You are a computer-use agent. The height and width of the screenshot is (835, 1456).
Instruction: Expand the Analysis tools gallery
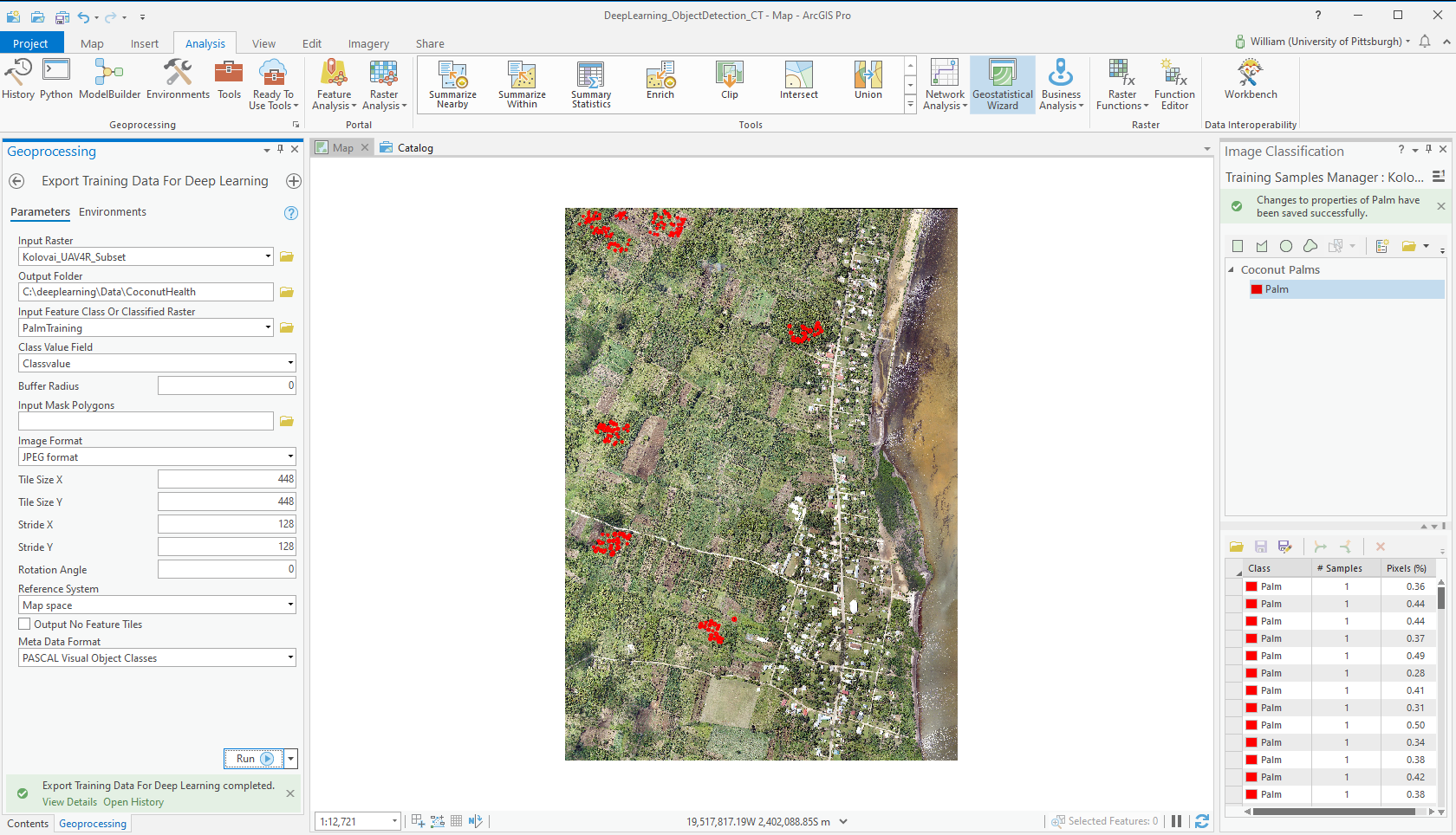coord(910,104)
